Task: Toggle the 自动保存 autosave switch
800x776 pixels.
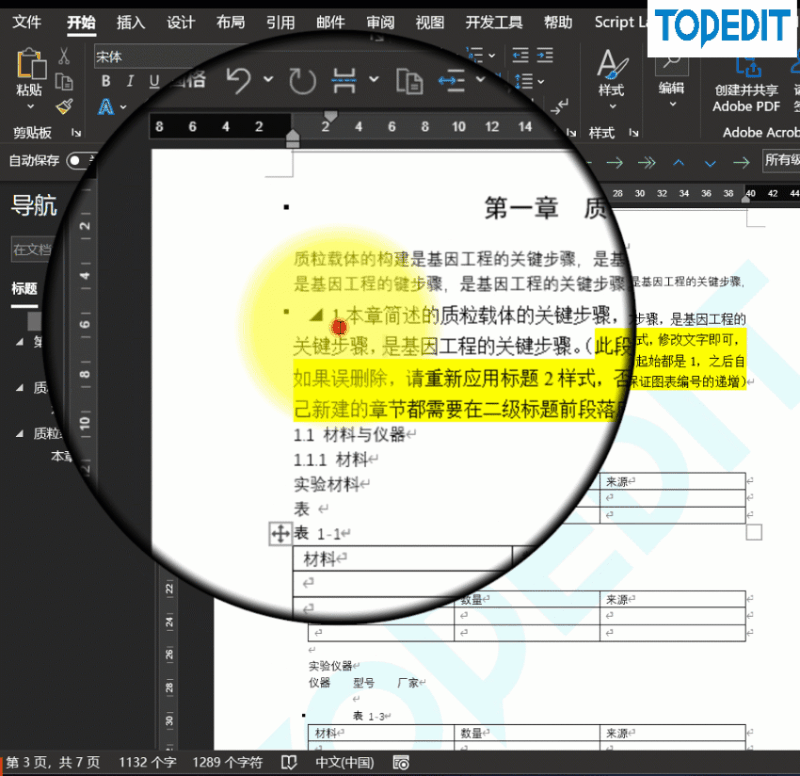Action: coord(82,161)
